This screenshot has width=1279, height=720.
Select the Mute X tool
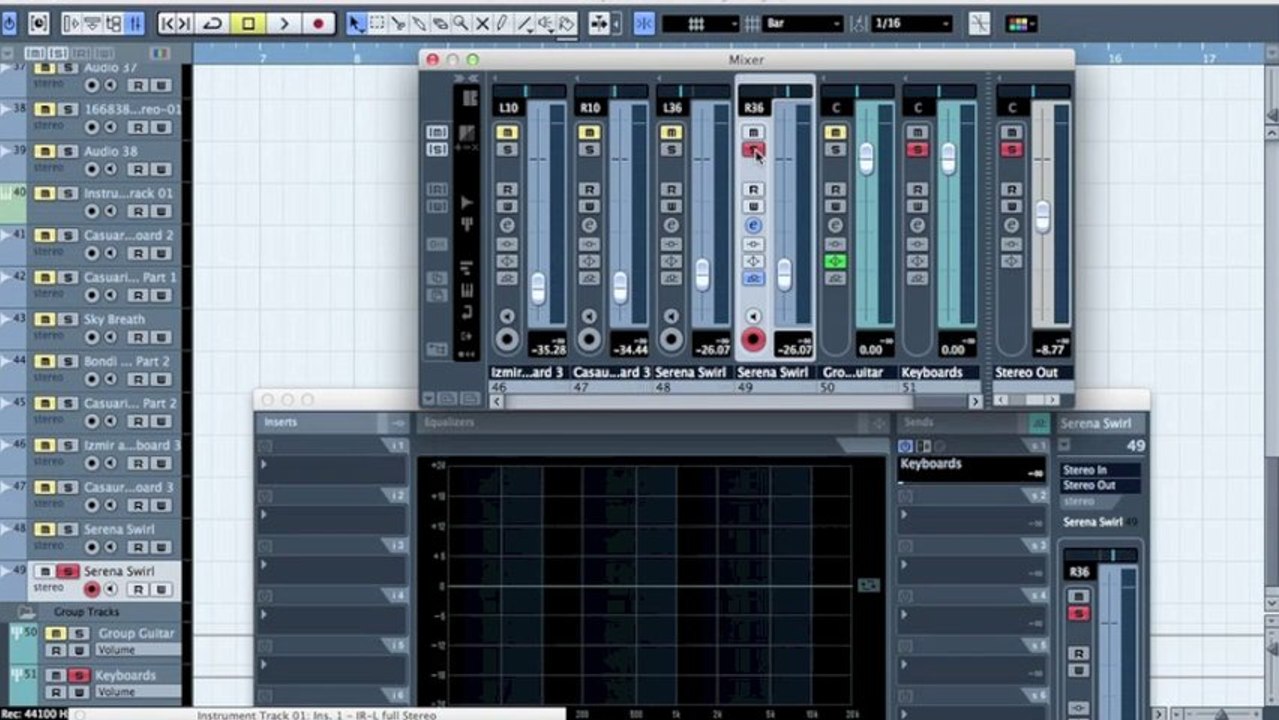(x=482, y=23)
